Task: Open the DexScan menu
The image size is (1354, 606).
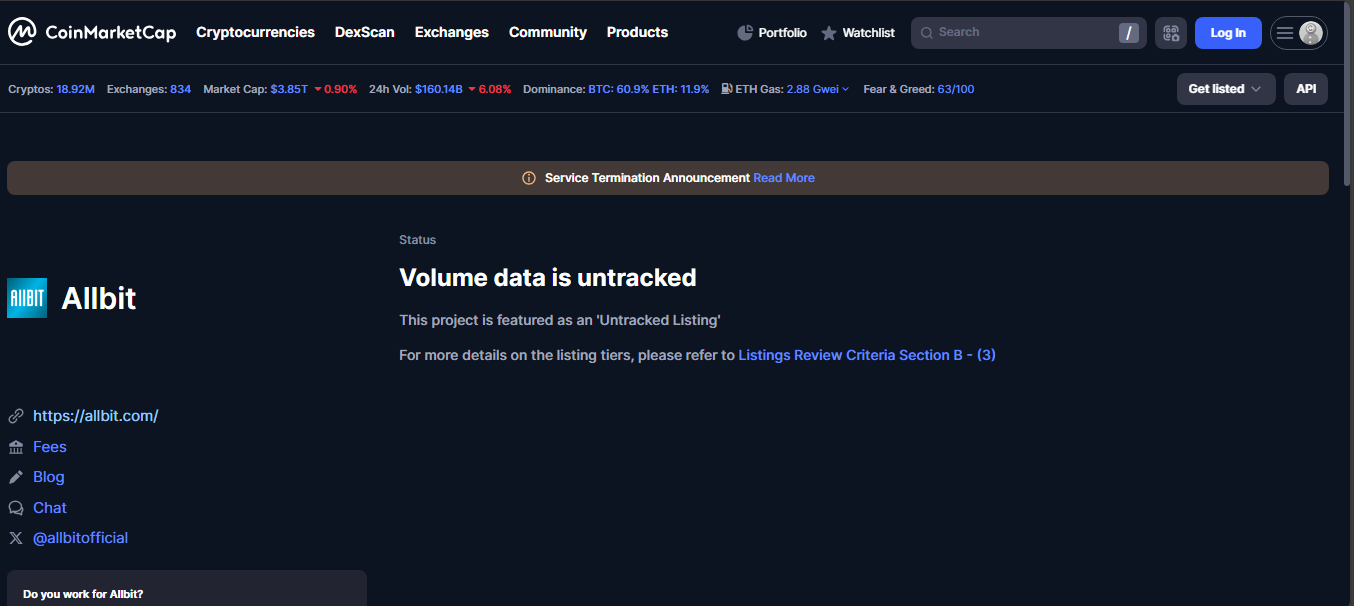Action: 365,32
